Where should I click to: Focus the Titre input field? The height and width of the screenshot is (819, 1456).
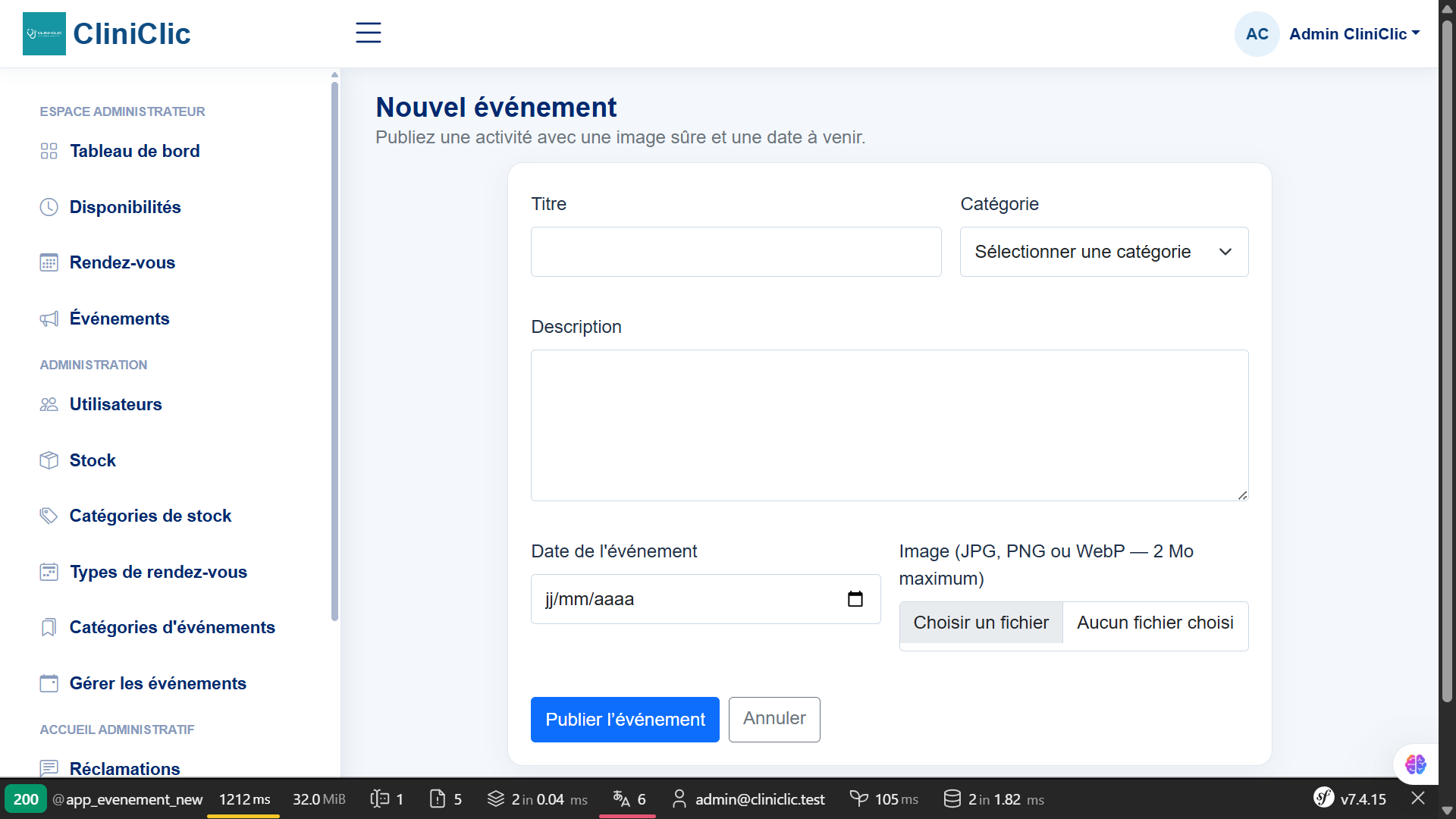(x=736, y=252)
